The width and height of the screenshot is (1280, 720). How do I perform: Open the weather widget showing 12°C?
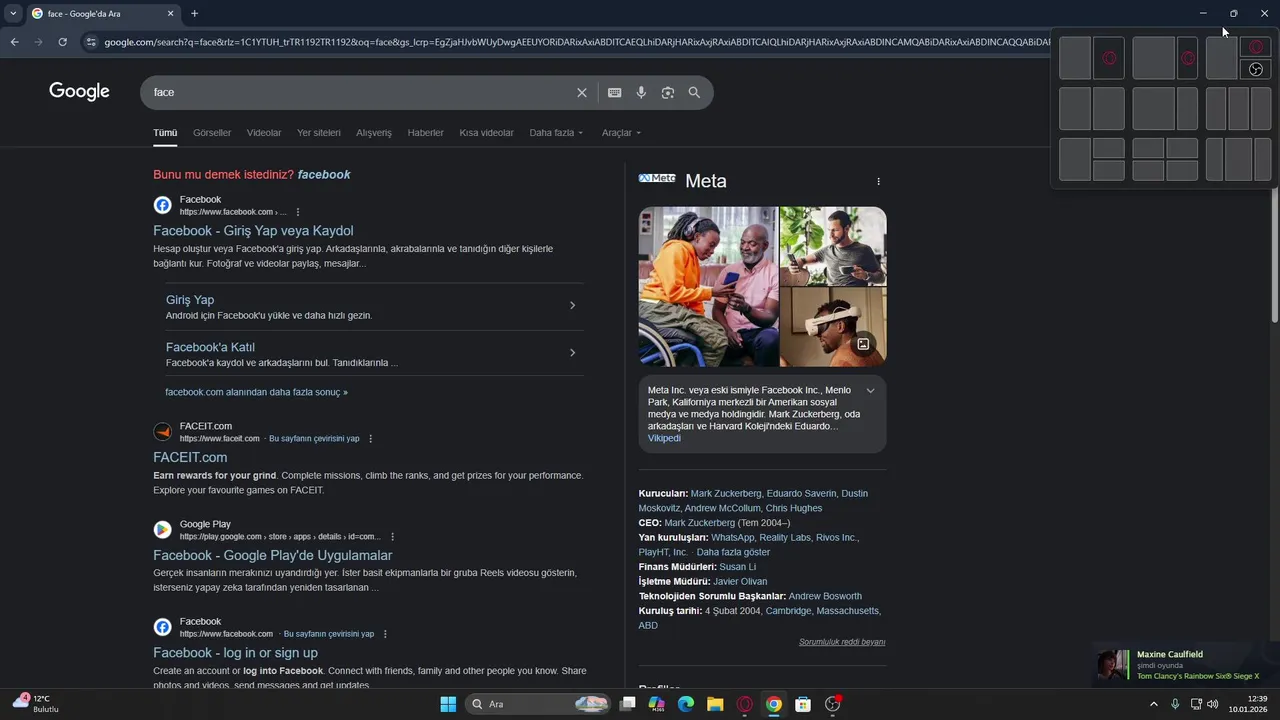pyautogui.click(x=36, y=703)
